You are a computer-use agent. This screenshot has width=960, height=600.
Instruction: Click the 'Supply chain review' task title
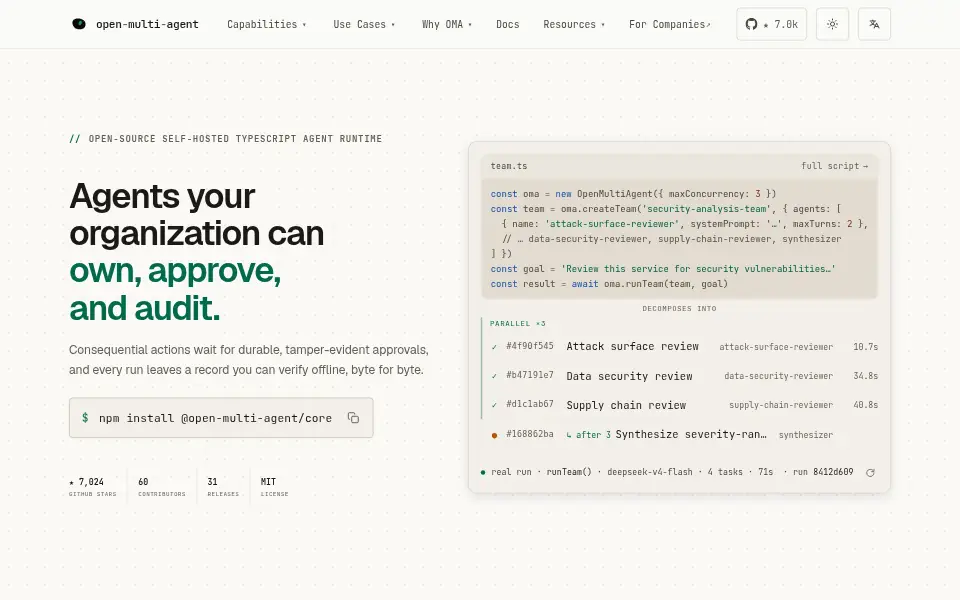pos(626,405)
